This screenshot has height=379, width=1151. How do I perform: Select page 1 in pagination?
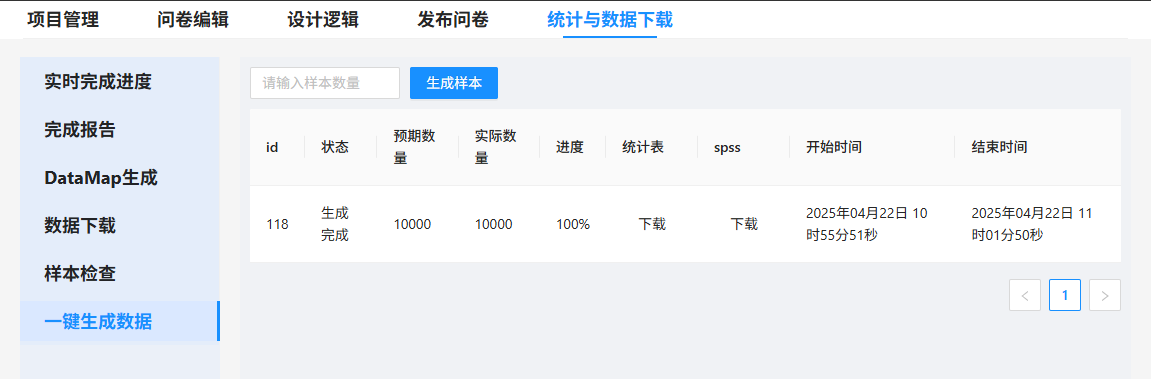coord(1064,295)
